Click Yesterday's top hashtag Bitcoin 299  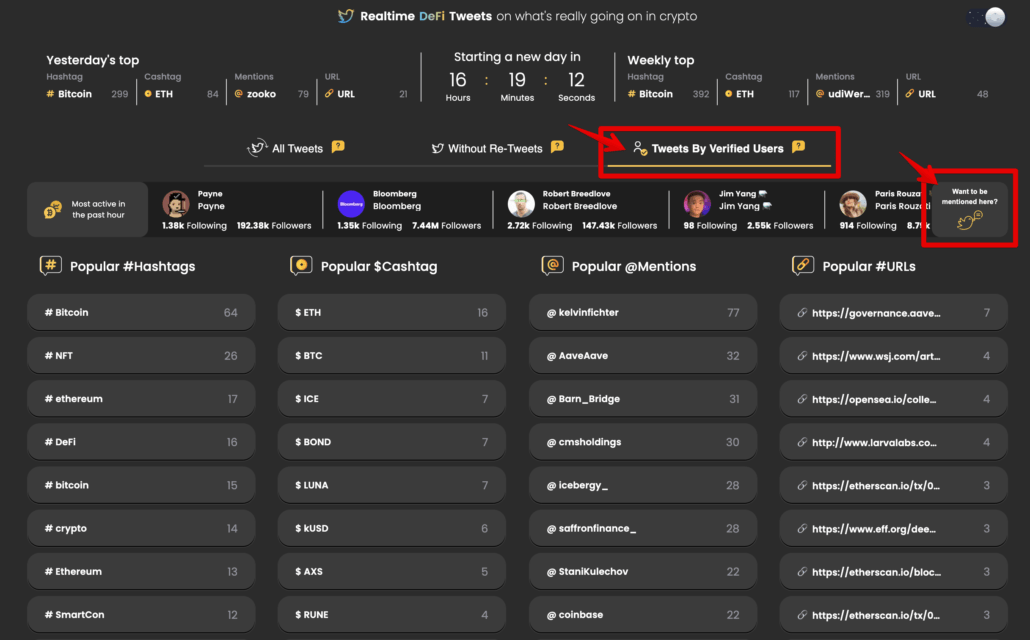tap(87, 94)
